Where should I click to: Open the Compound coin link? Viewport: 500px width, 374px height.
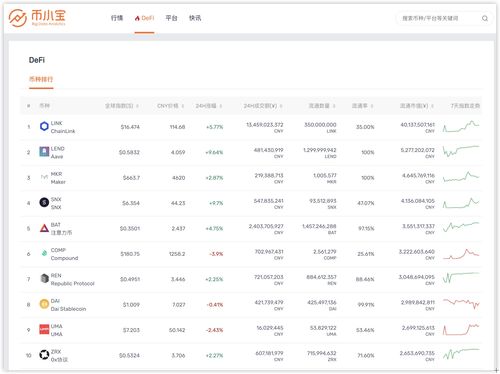(64, 258)
